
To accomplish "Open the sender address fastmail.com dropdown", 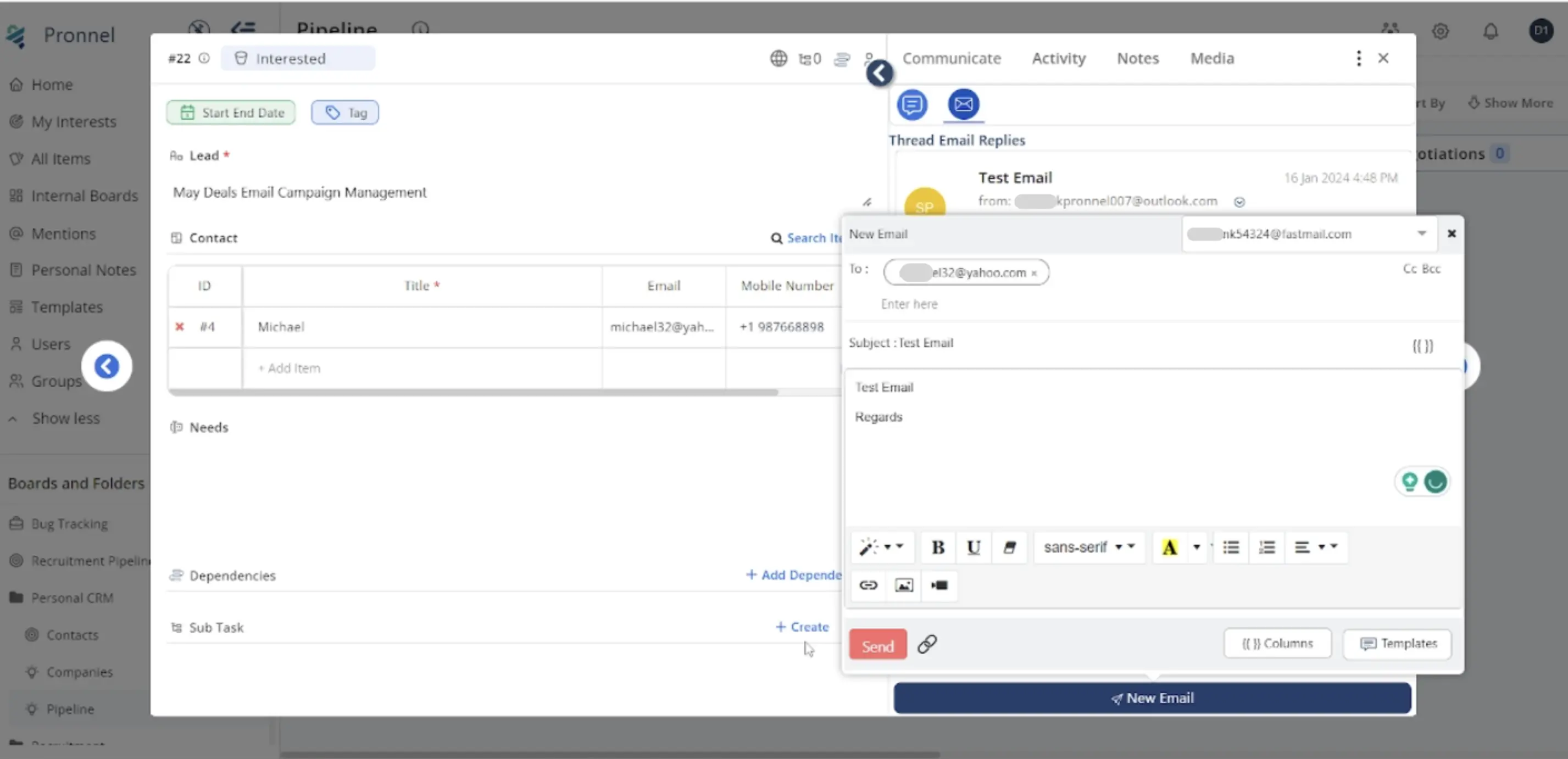I will click(x=1309, y=234).
